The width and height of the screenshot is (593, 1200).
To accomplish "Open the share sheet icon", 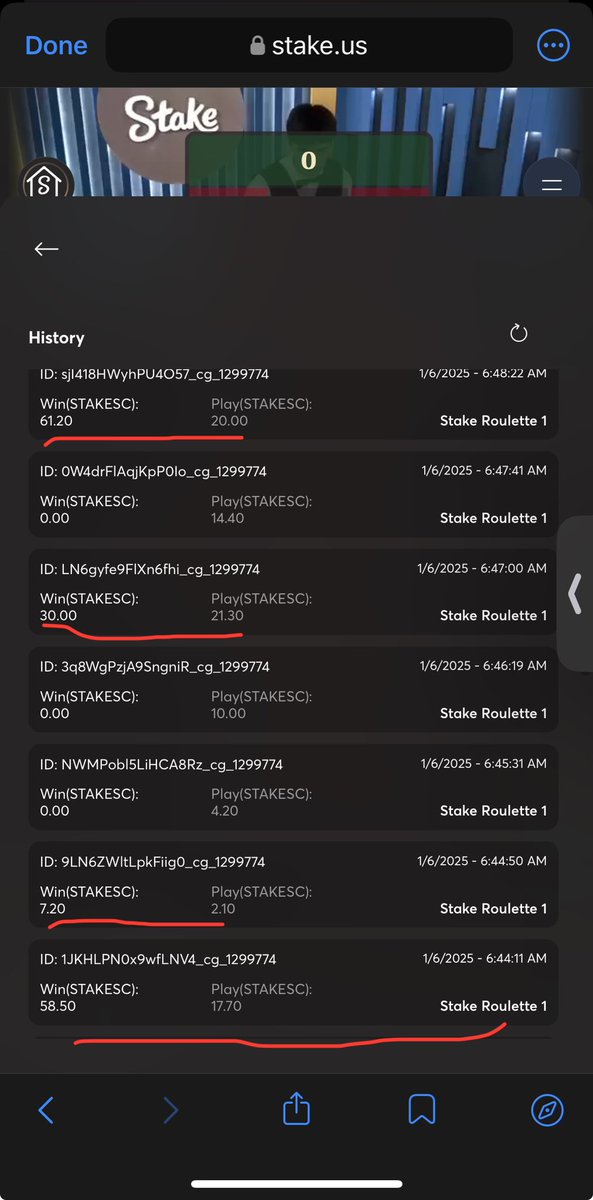I will [296, 1107].
